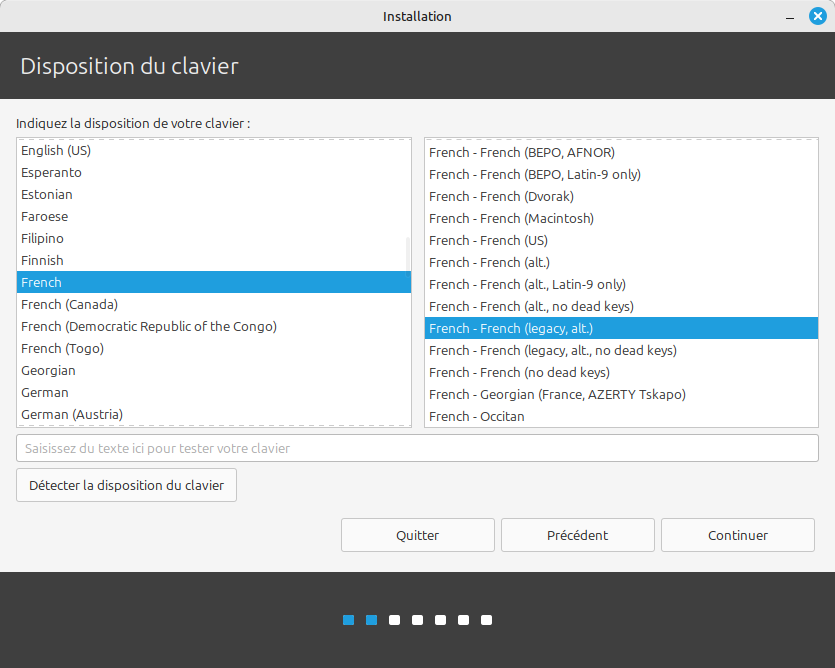Select French (legacy, alt., no dead keys)

coord(621,351)
